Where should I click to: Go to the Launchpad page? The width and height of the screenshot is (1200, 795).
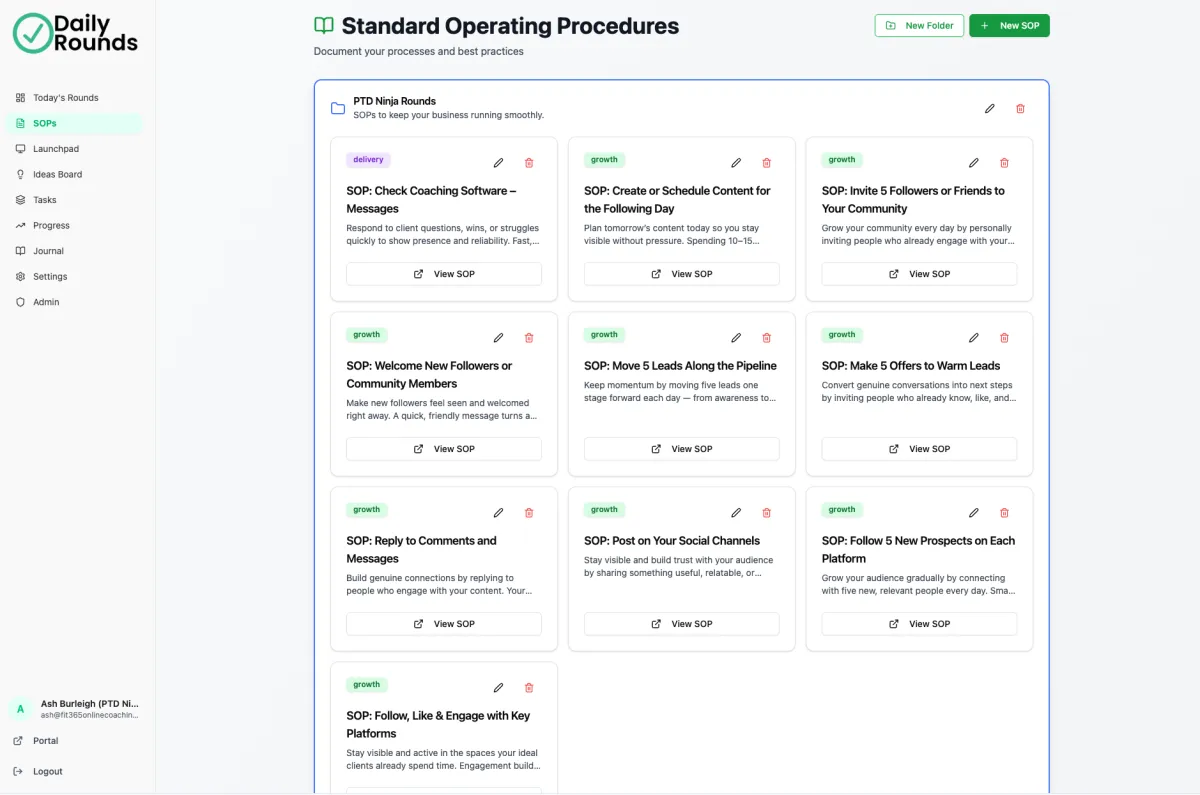tap(55, 149)
